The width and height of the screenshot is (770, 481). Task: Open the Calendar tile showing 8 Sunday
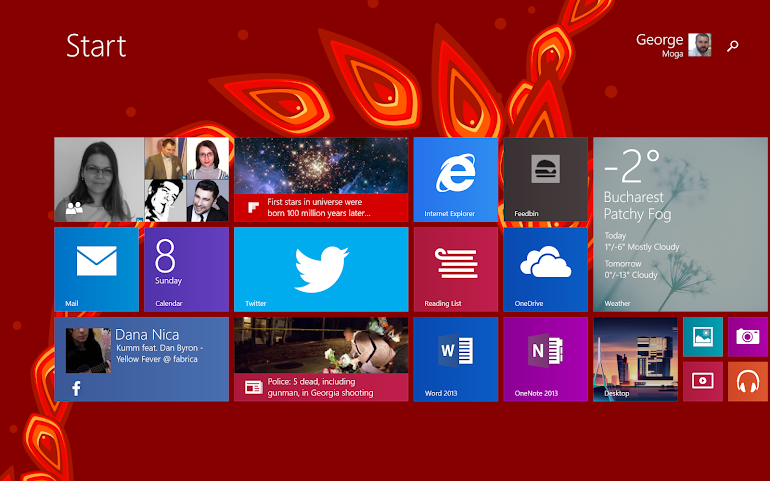(x=187, y=269)
